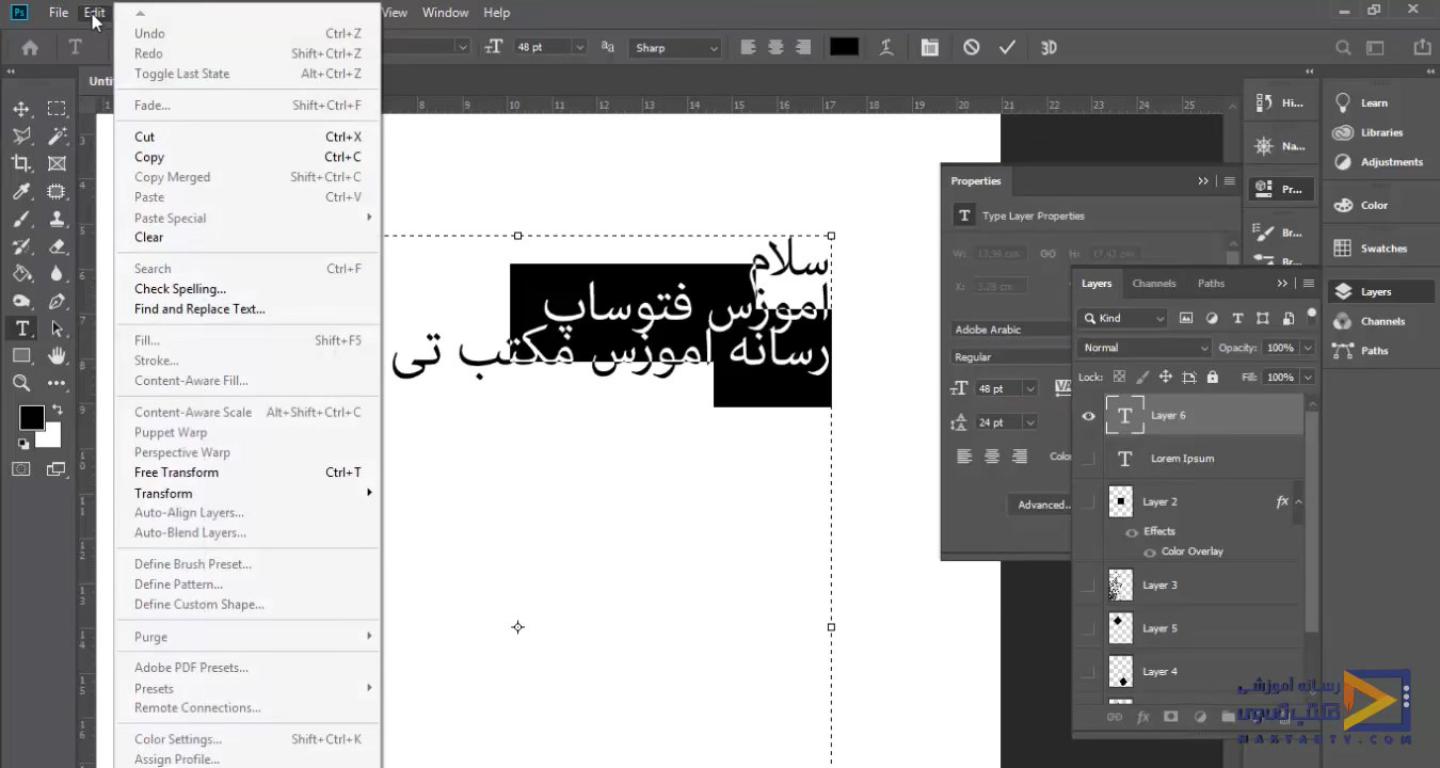
Task: Select the History Brush tool
Action: (x=21, y=246)
